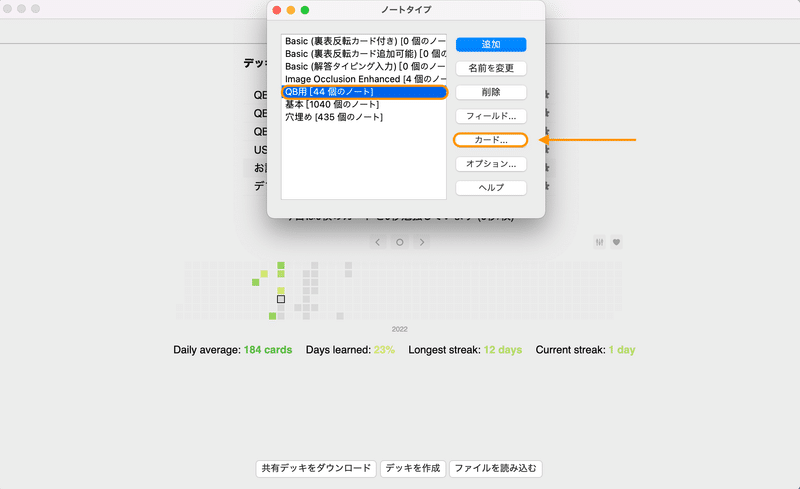
Task: Select the 穴埋め [435 個のノート] row
Action: [364, 117]
